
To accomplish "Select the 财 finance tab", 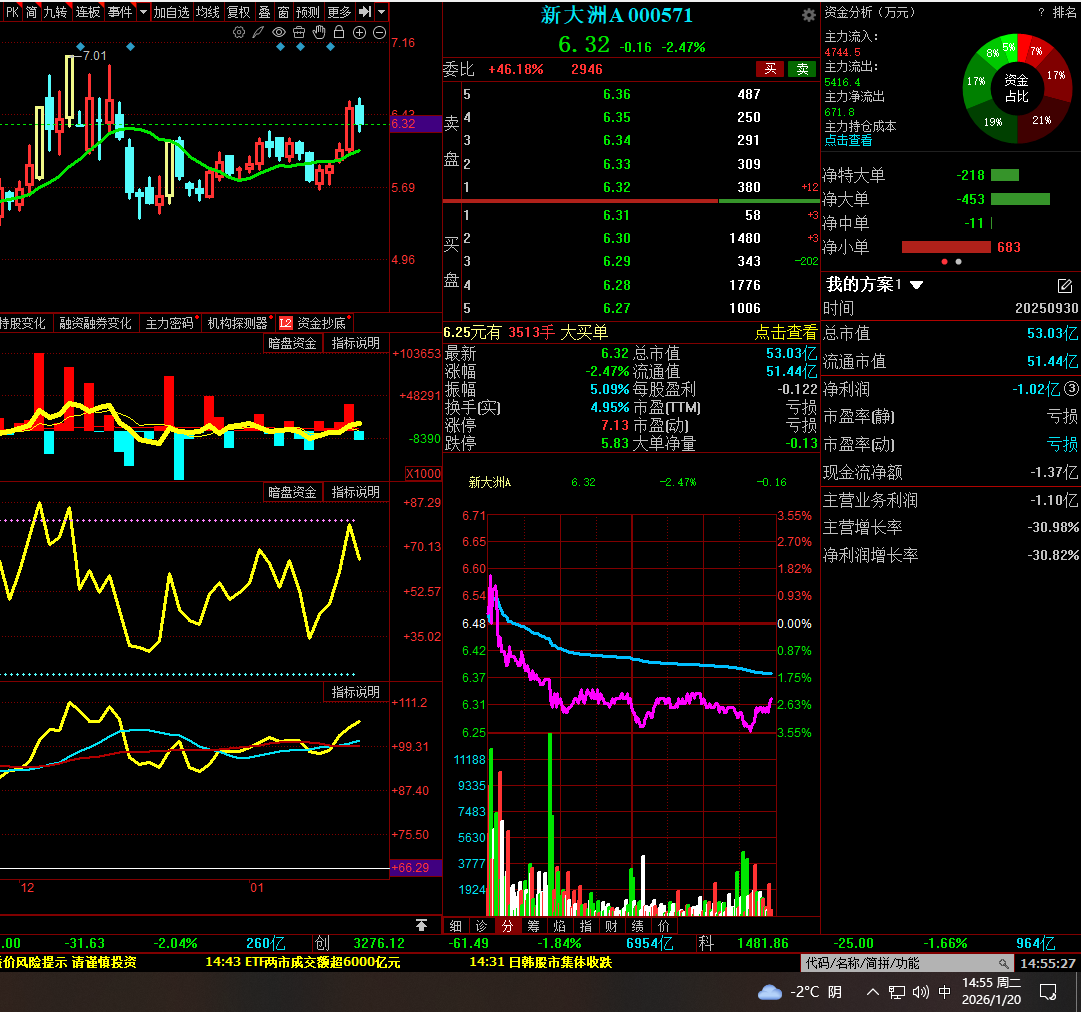I will point(612,926).
